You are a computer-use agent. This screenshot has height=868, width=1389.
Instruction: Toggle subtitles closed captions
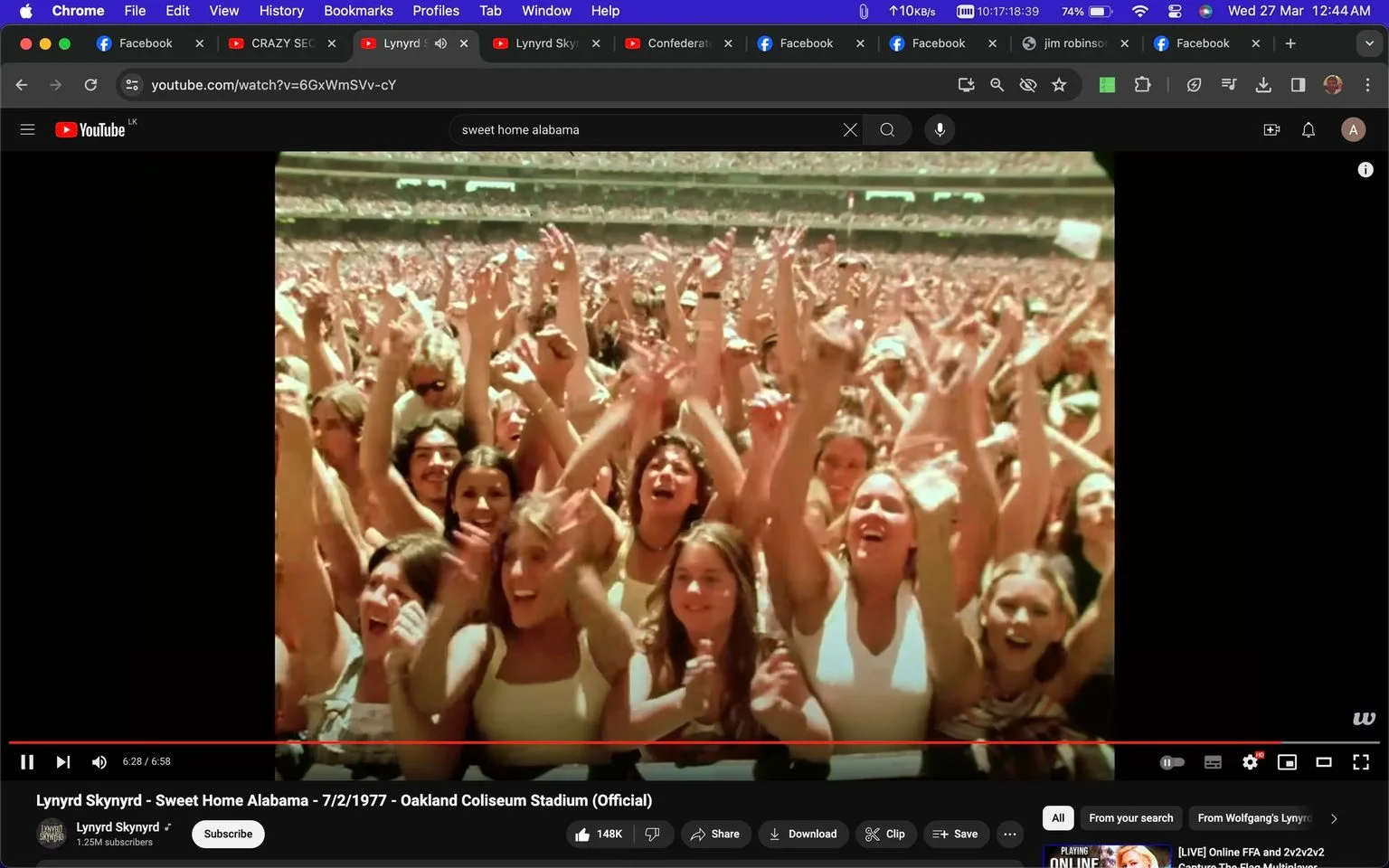[1213, 762]
